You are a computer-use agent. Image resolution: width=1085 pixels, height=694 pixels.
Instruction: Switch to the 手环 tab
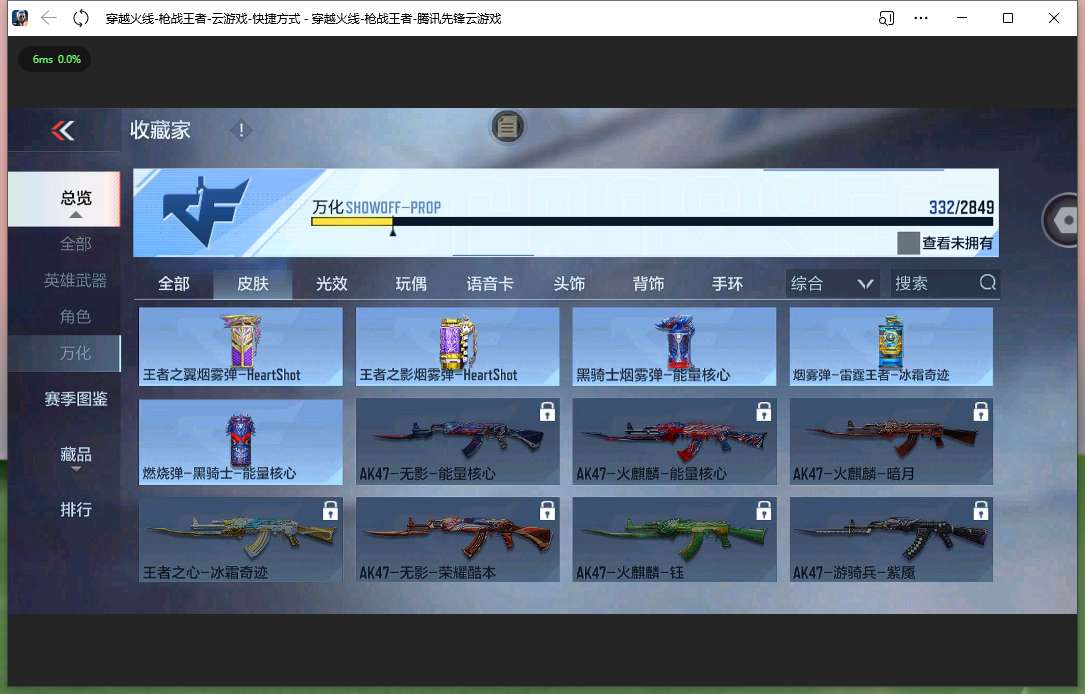pos(727,284)
